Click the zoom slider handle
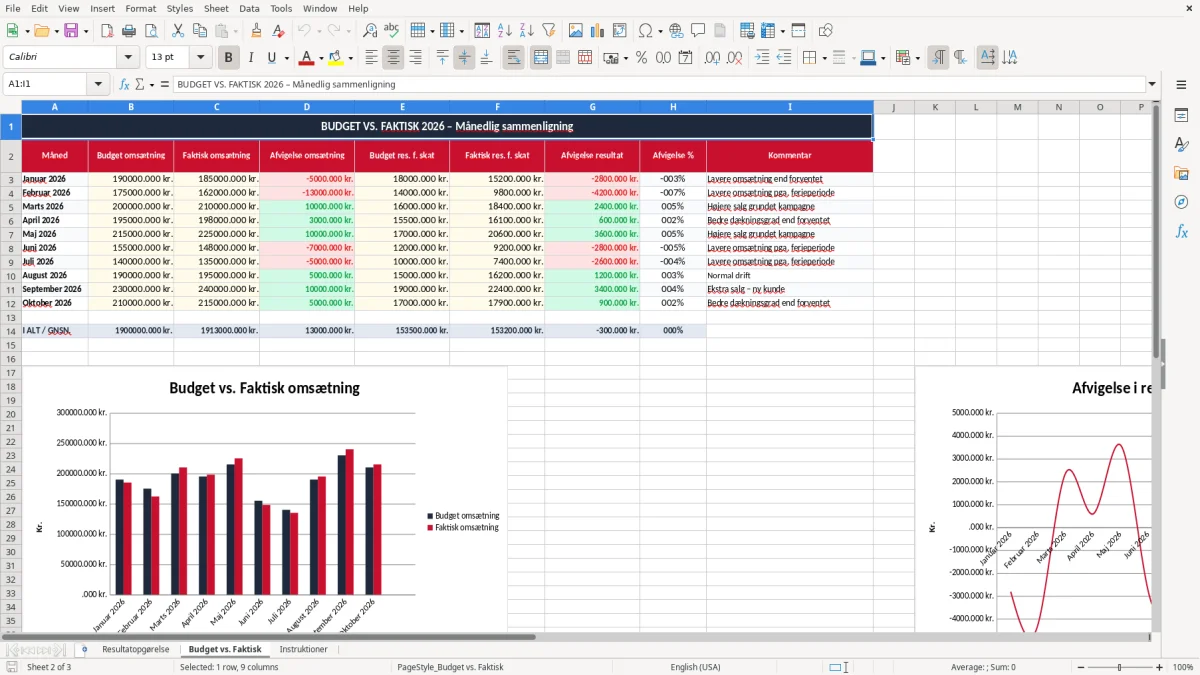The image size is (1200, 675). click(x=1119, y=667)
